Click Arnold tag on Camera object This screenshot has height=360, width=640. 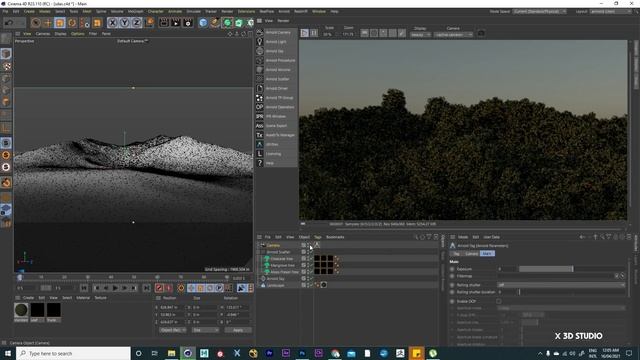point(317,245)
